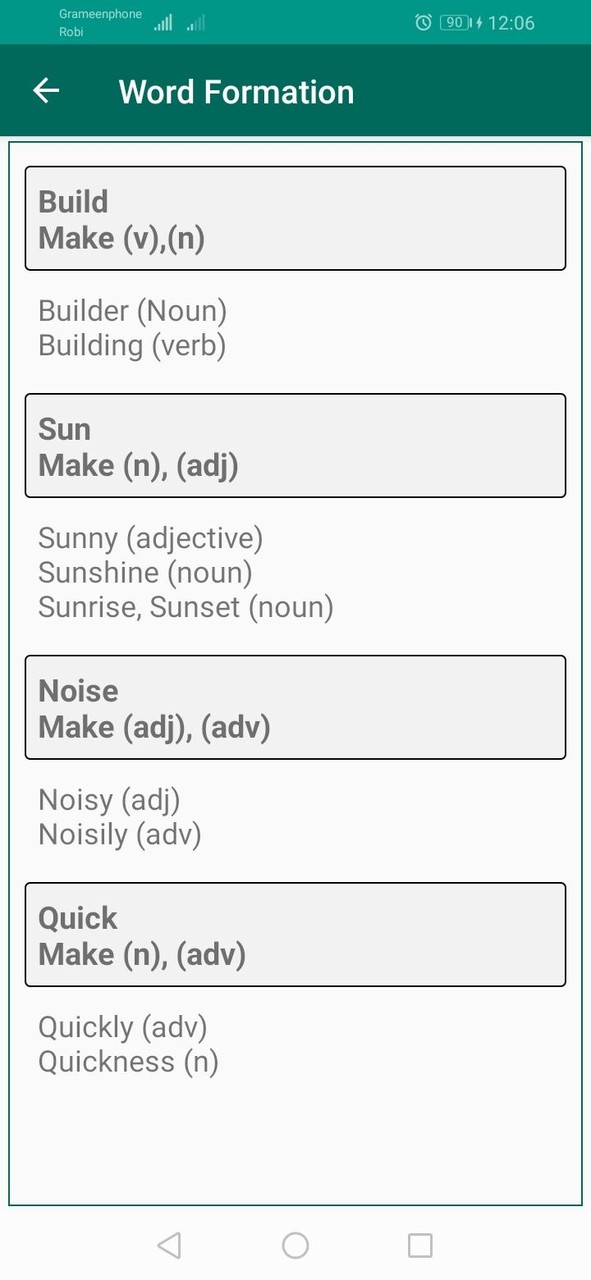Collapse the Build word card
The width and height of the screenshot is (591, 1280).
tap(295, 218)
